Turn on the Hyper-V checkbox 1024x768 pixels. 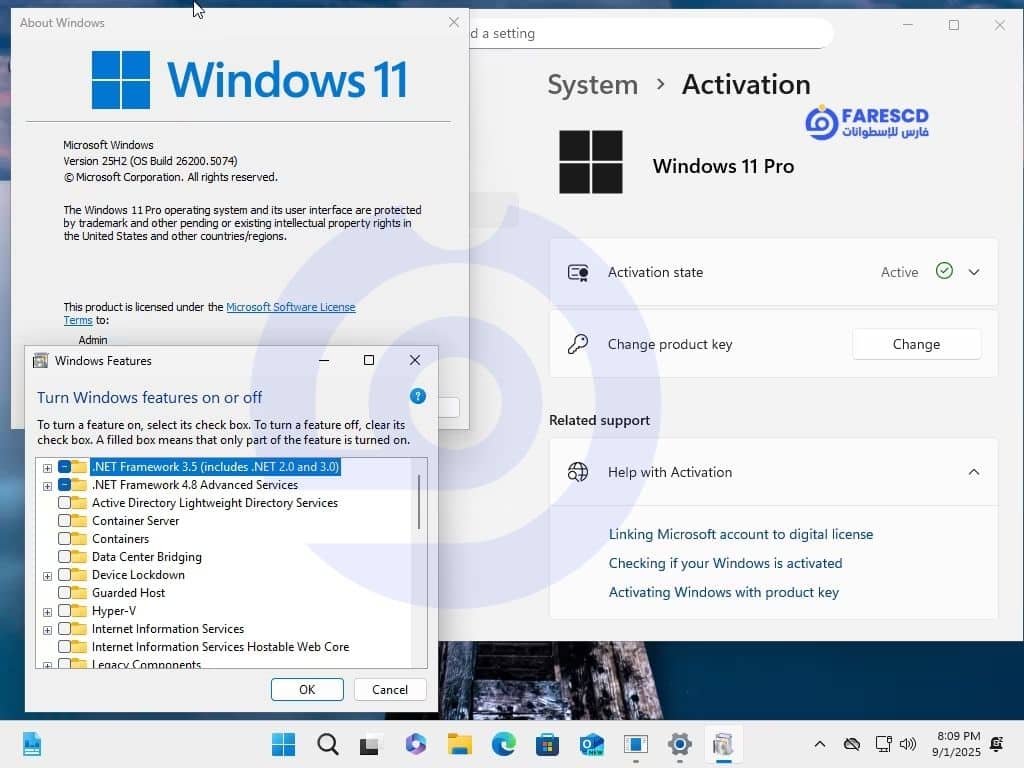pyautogui.click(x=64, y=611)
